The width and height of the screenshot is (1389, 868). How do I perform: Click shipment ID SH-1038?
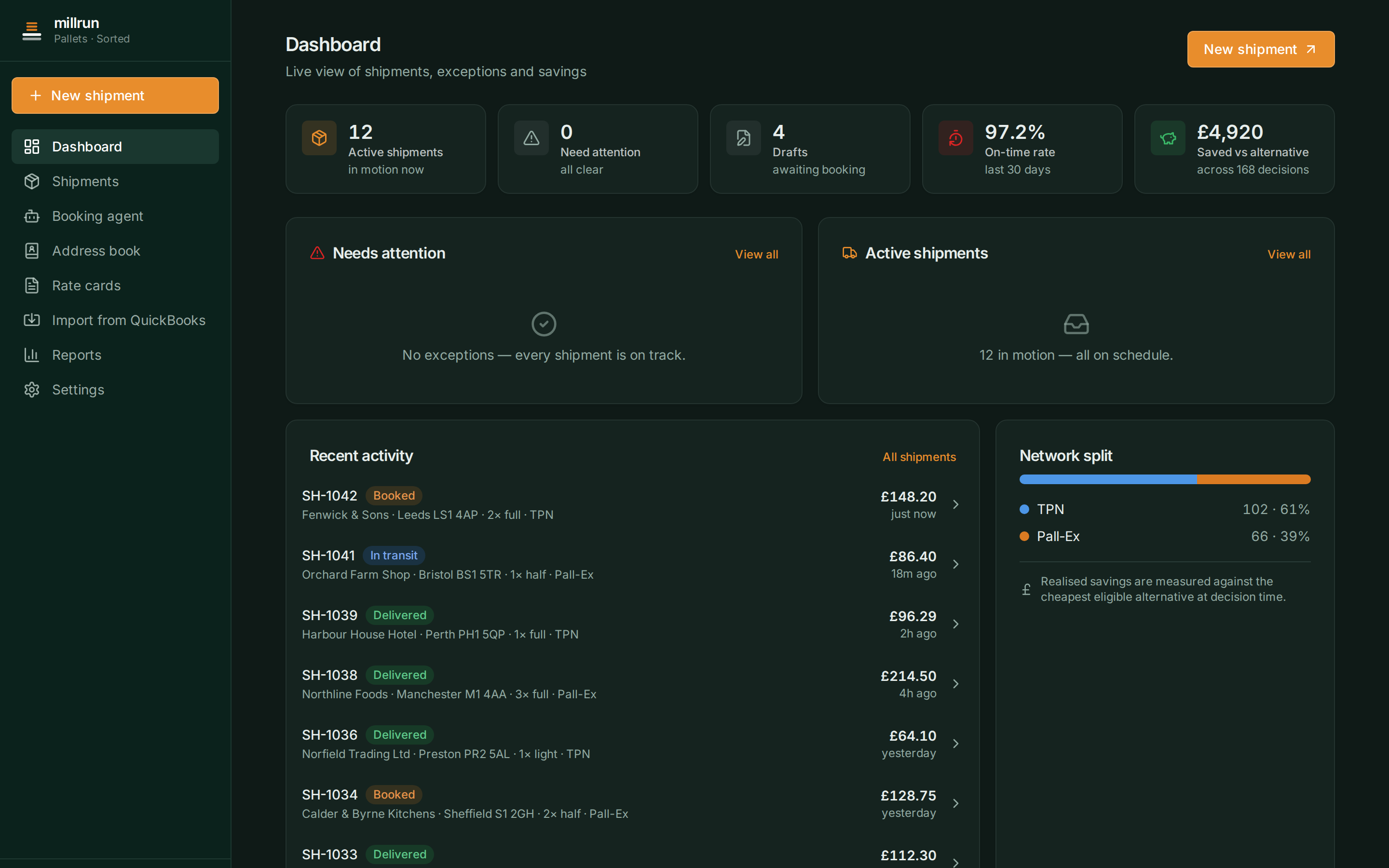tap(329, 675)
